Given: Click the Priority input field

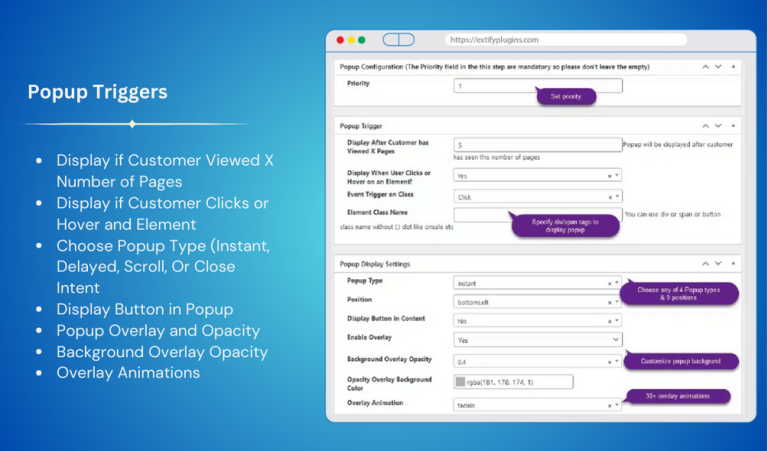Looking at the screenshot, I should tap(537, 86).
